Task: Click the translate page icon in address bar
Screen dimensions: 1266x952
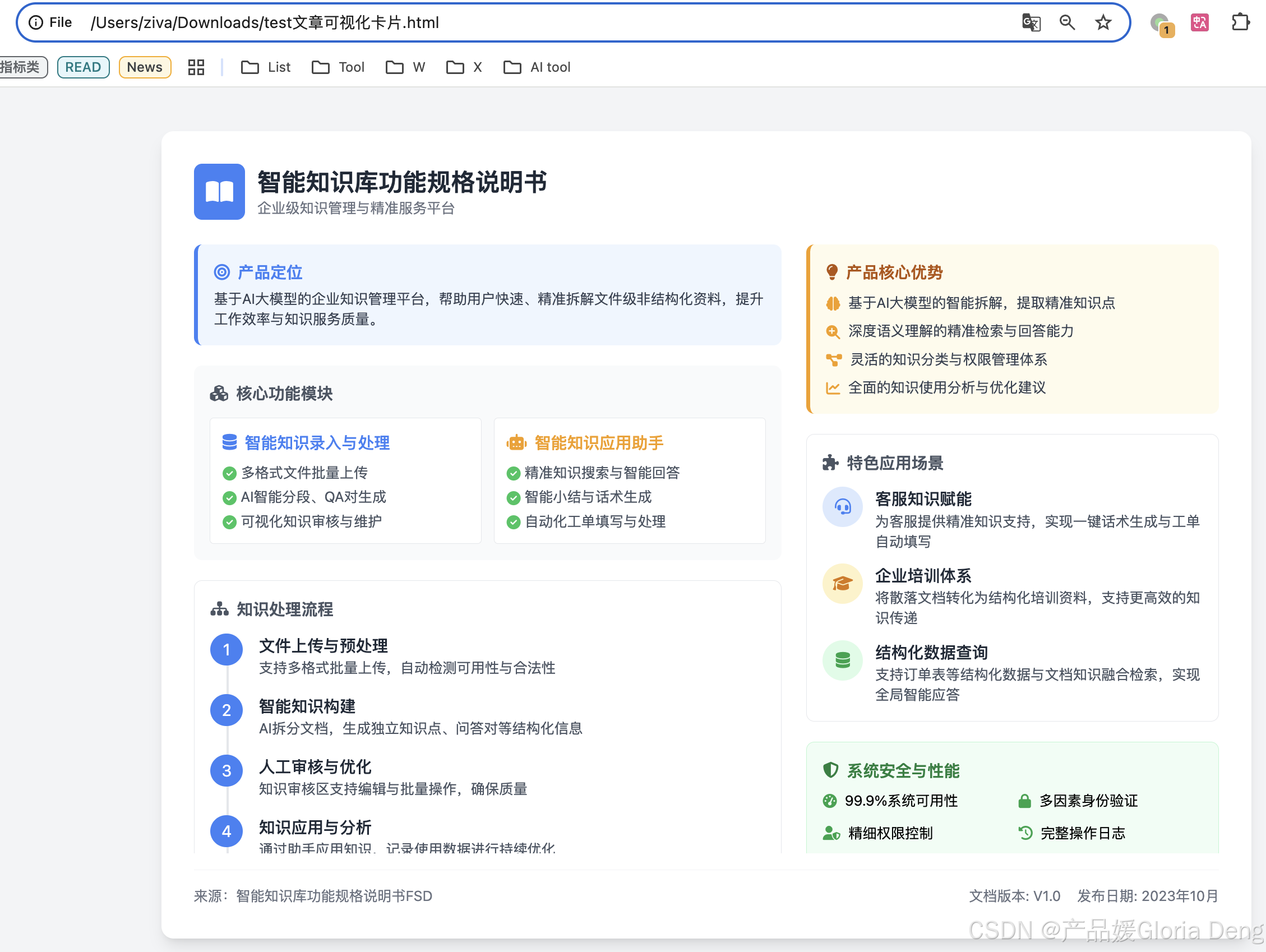Action: [x=1031, y=22]
